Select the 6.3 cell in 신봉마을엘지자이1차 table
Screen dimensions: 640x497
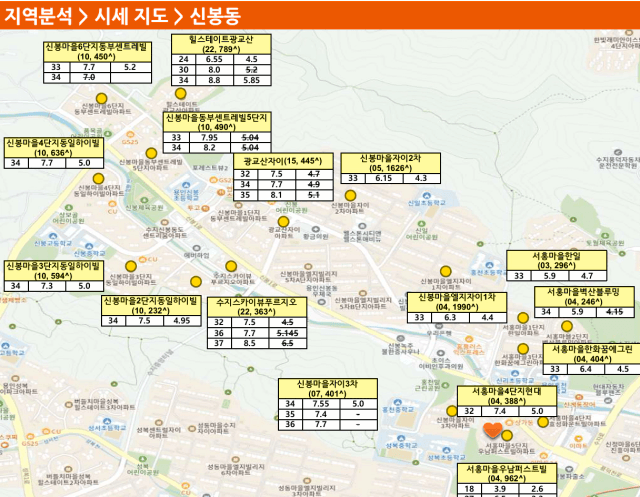pyautogui.click(x=450, y=317)
